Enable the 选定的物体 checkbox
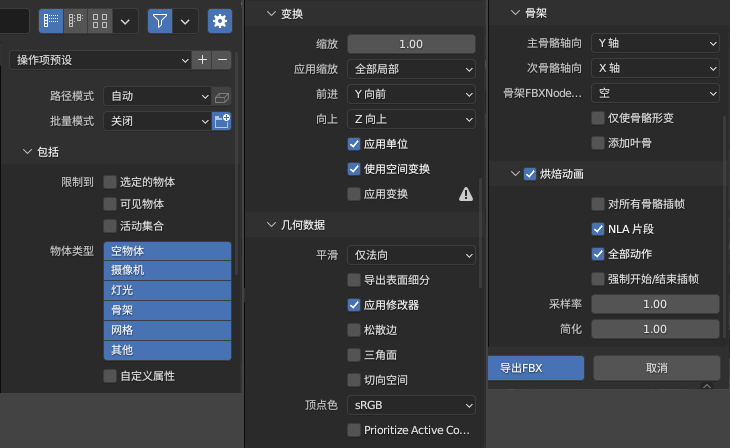 [110, 182]
